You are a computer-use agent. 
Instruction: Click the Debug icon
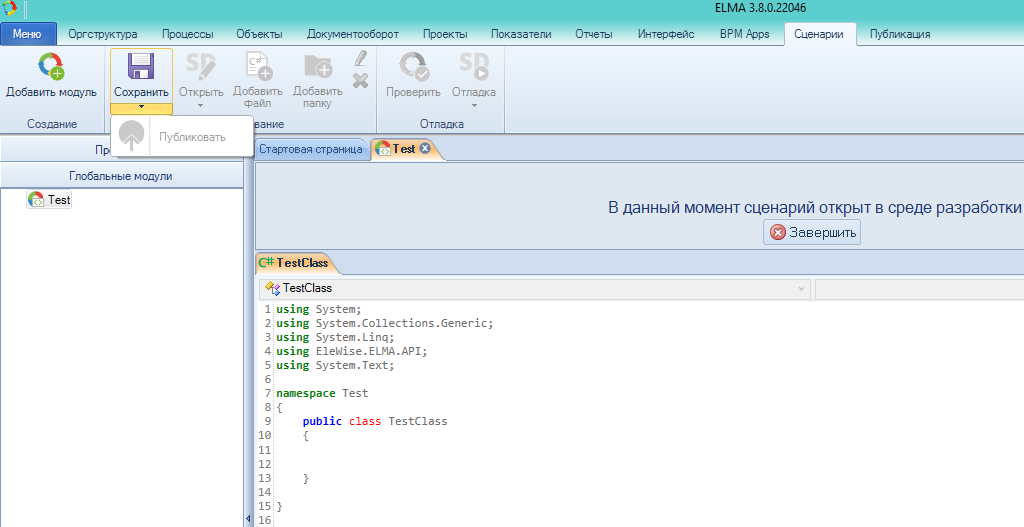pos(473,68)
